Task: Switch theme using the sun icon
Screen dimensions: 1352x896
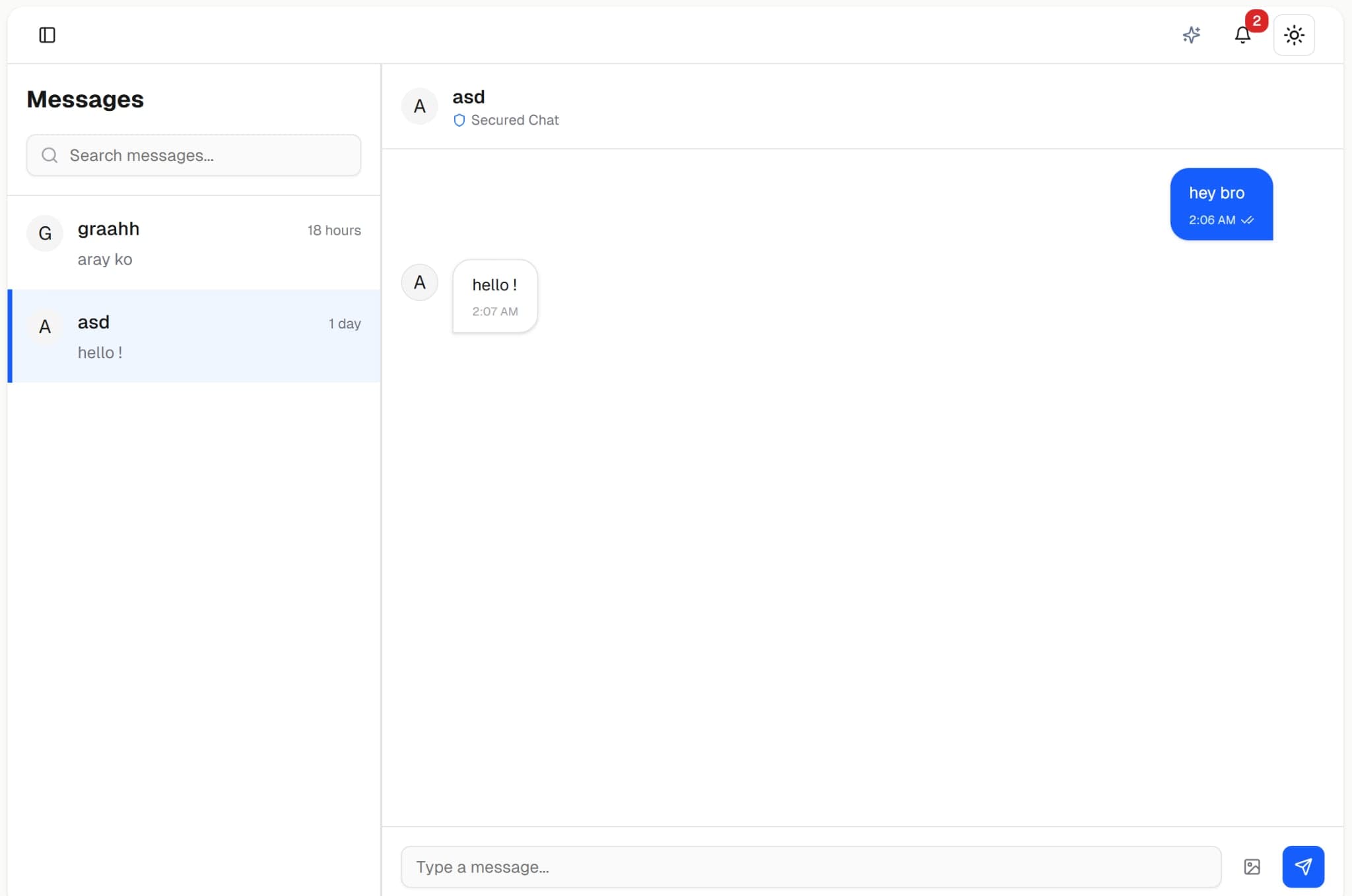Action: click(1294, 35)
